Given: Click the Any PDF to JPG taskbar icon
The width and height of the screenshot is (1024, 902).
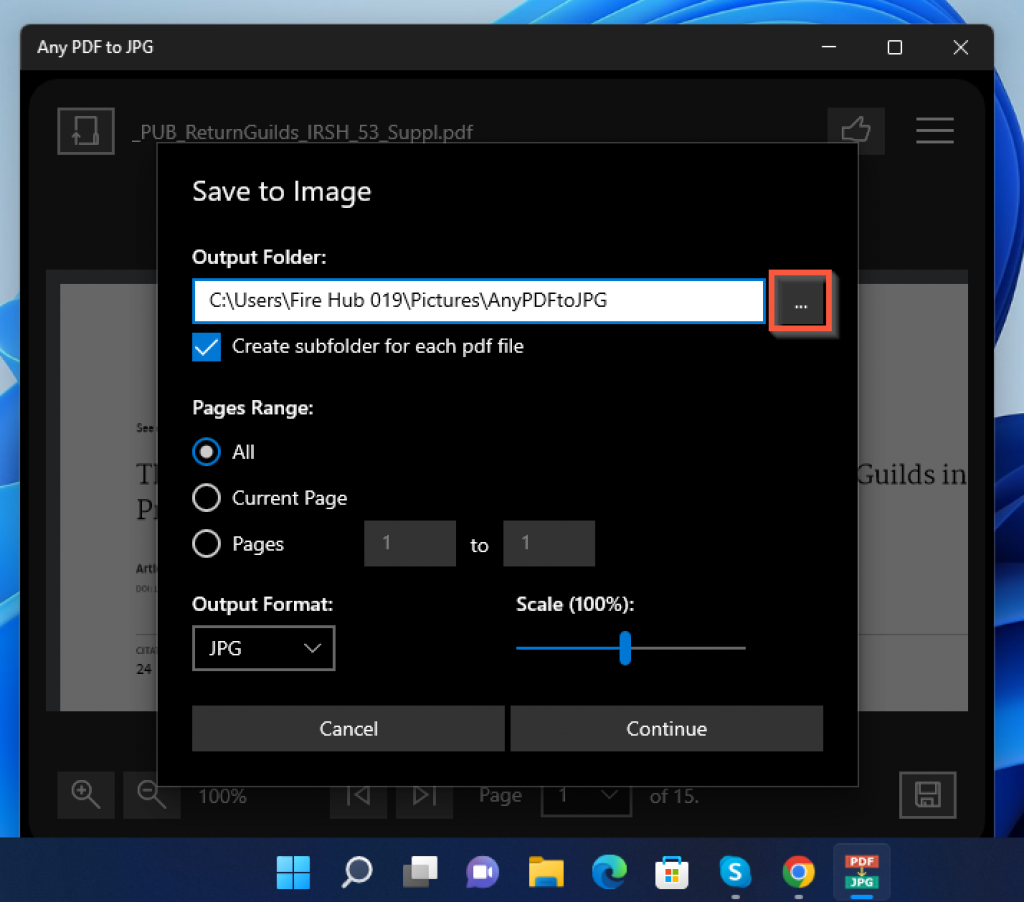Looking at the screenshot, I should click(862, 872).
